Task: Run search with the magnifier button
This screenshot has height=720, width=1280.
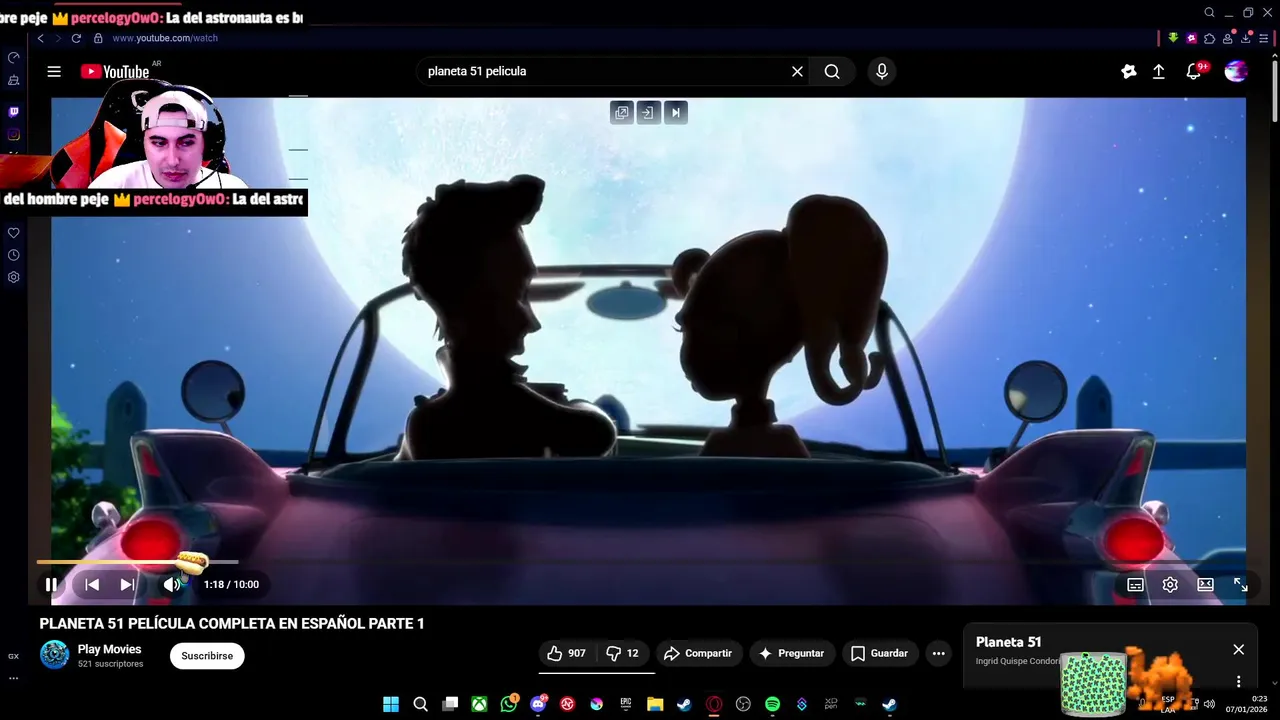Action: click(832, 71)
